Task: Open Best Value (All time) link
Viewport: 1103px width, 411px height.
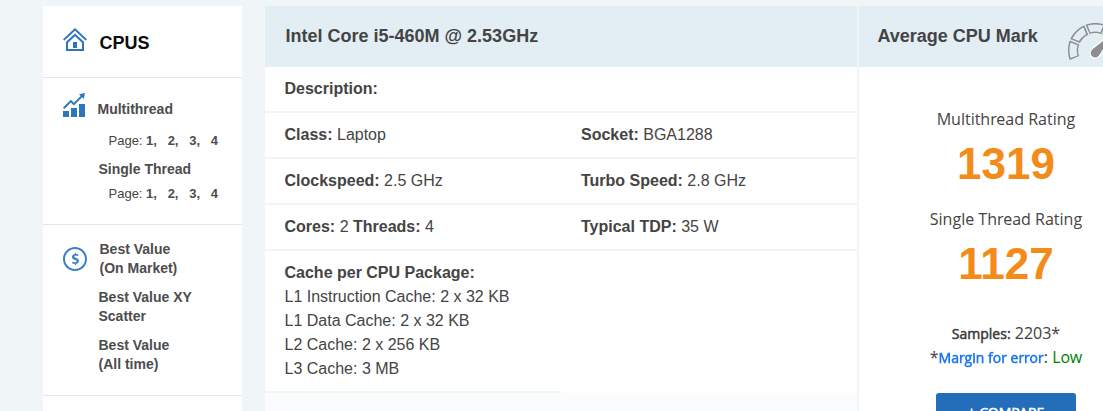Action: 133,354
